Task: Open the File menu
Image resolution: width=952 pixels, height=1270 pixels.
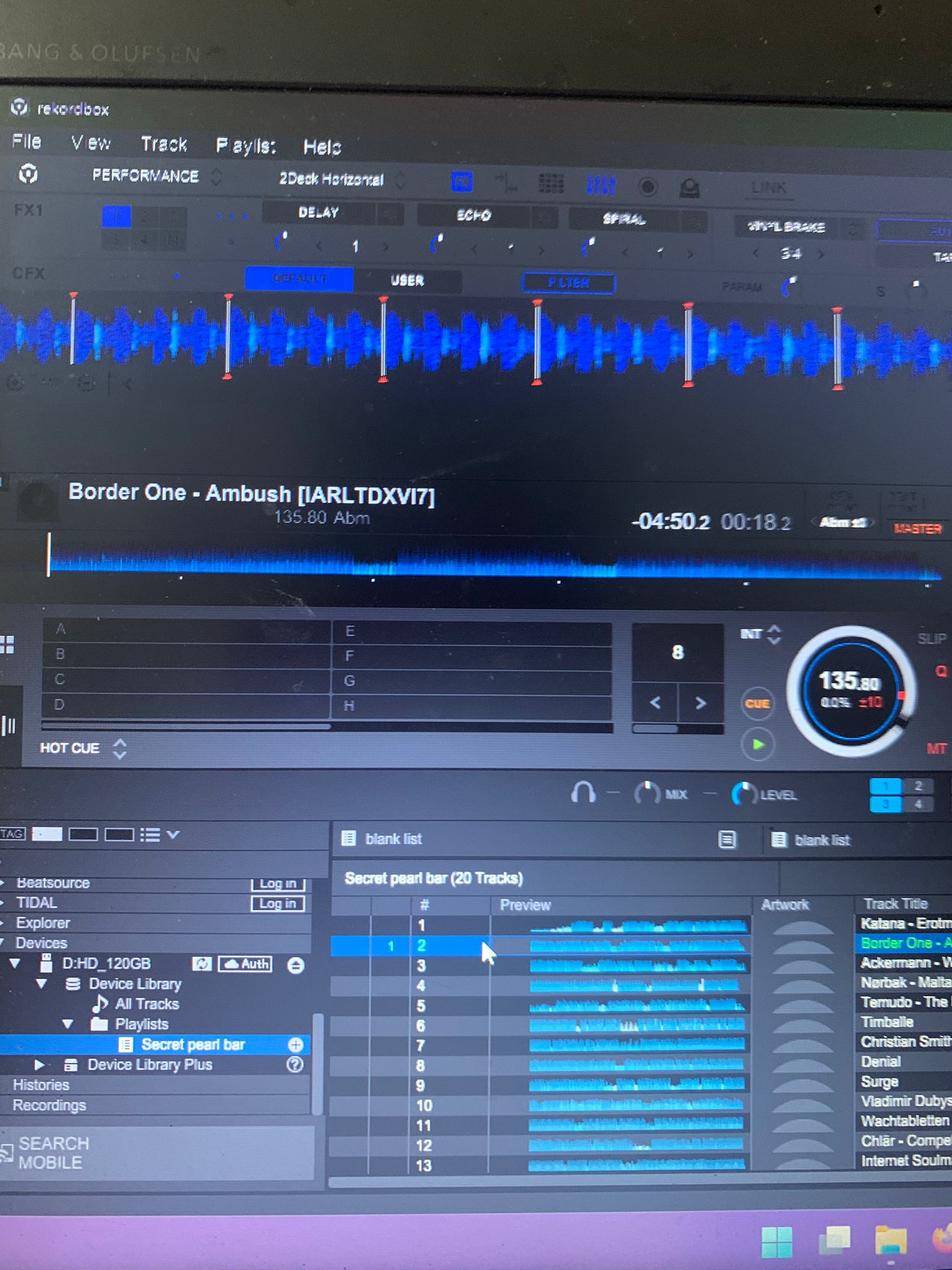Action: coord(27,142)
